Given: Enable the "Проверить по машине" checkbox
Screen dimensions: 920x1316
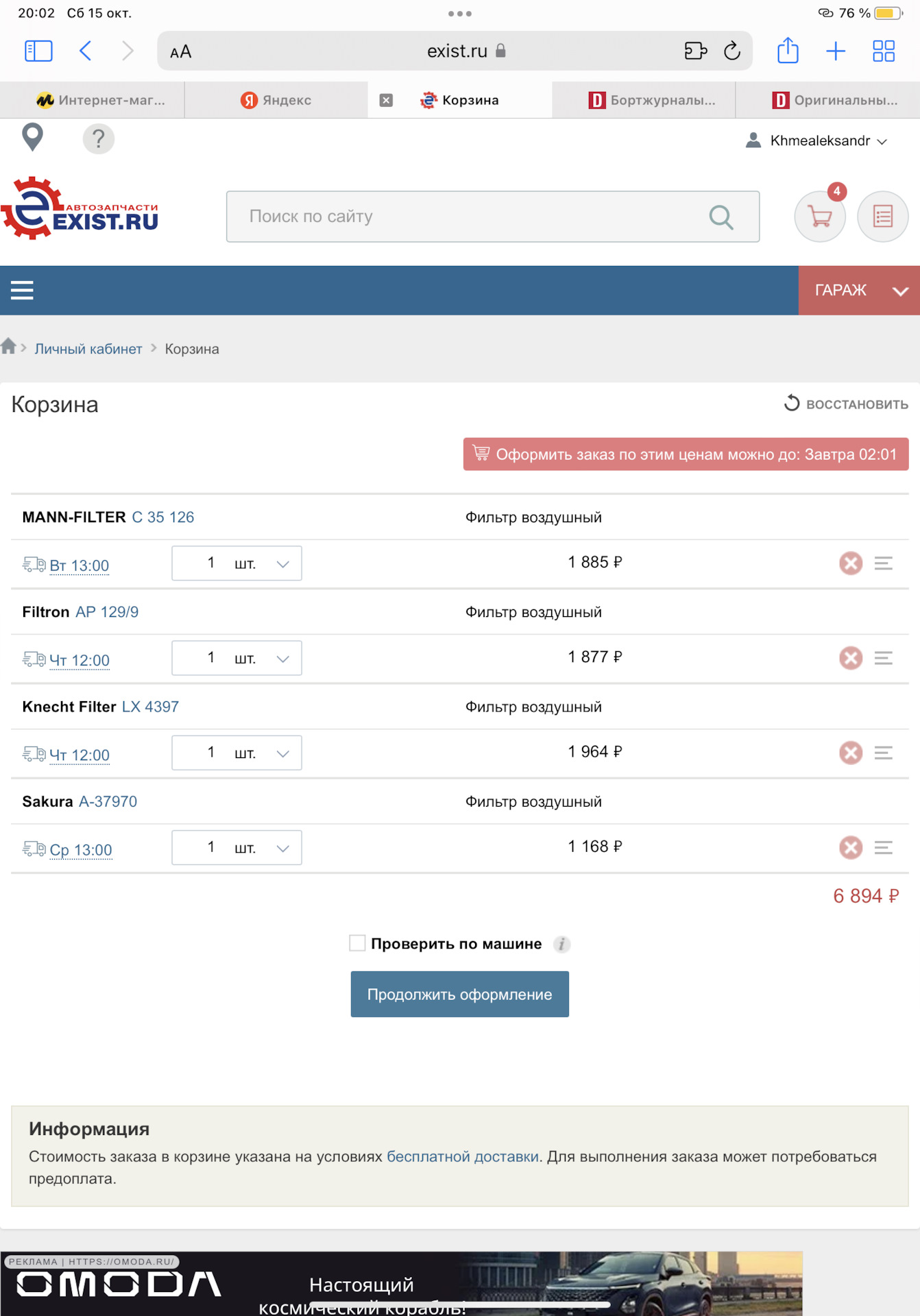Looking at the screenshot, I should tap(357, 943).
